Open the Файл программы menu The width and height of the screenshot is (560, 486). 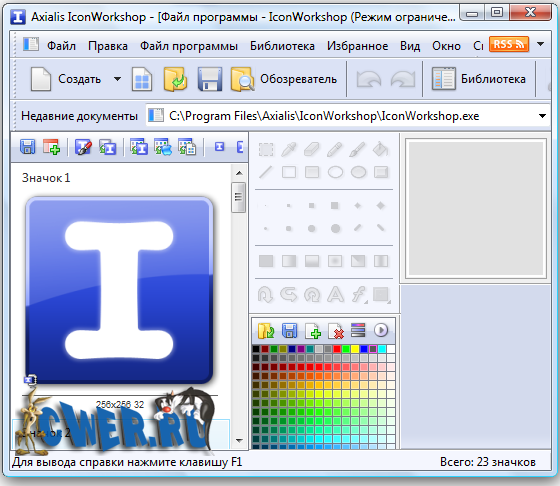(189, 46)
